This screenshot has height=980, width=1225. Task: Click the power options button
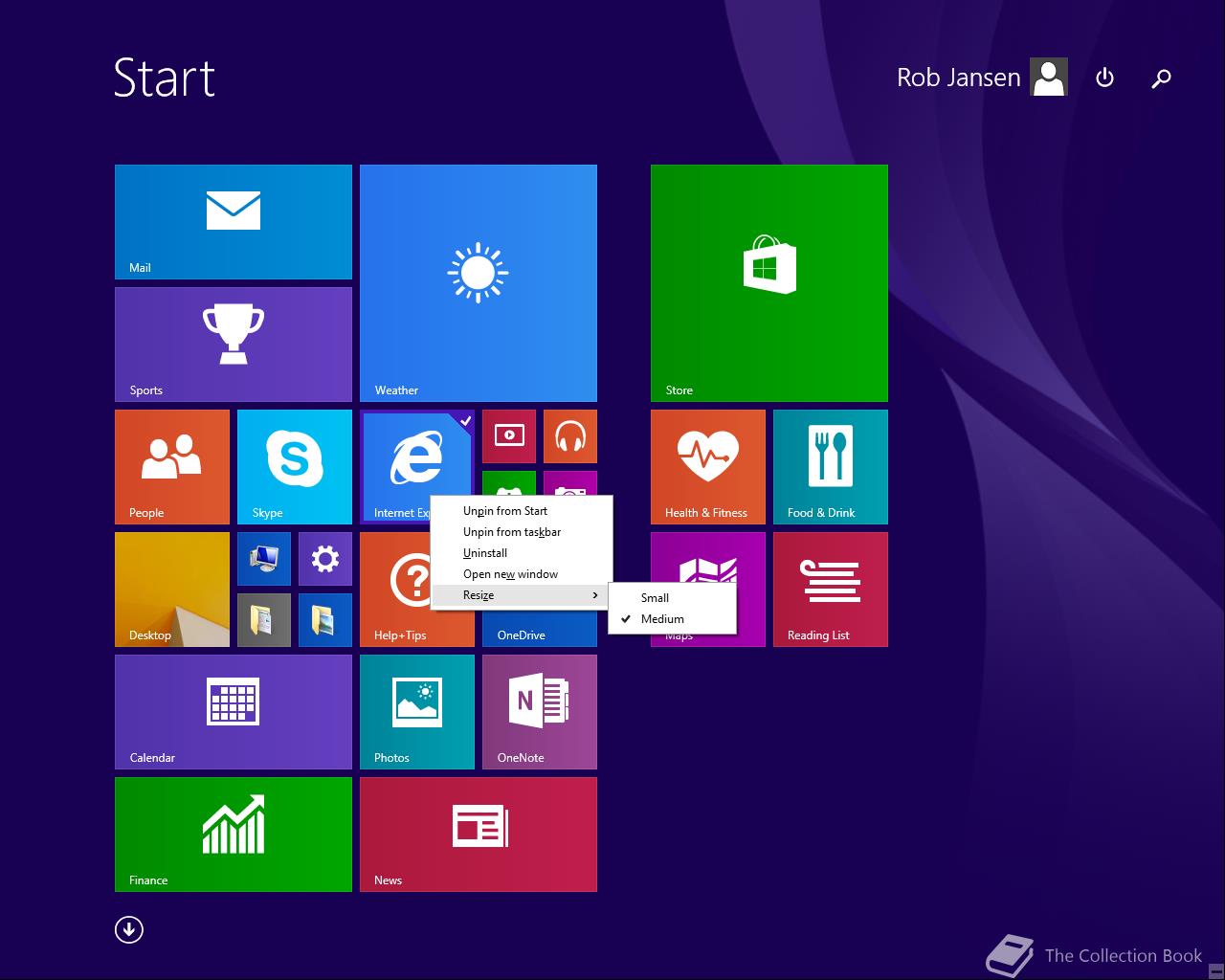point(1104,78)
